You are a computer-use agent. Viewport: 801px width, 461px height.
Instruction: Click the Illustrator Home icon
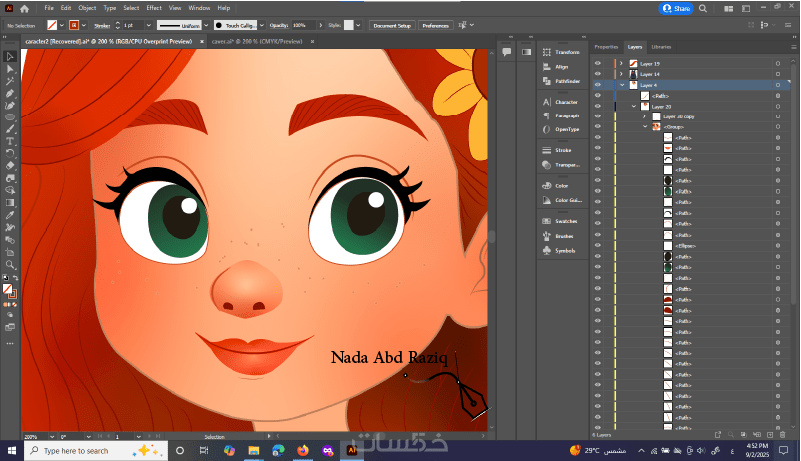click(x=25, y=8)
